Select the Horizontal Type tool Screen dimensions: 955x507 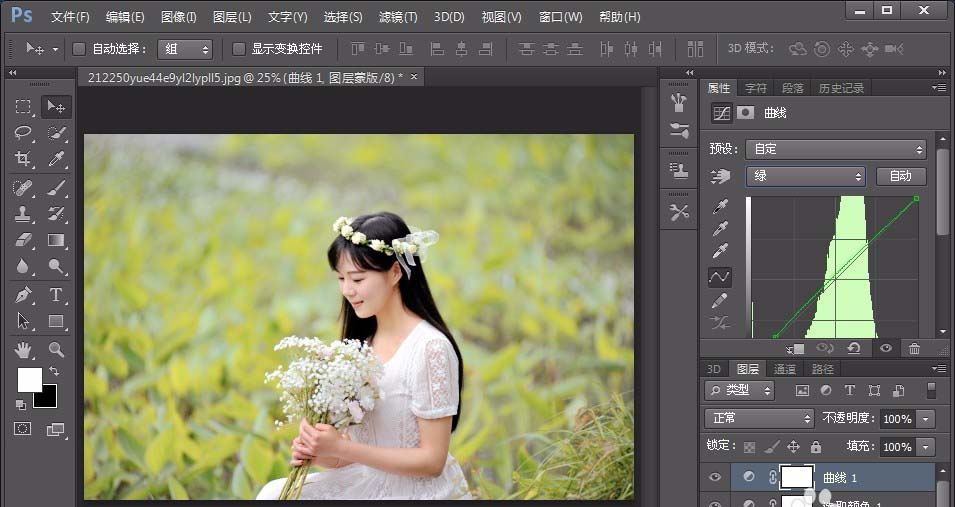(56, 295)
